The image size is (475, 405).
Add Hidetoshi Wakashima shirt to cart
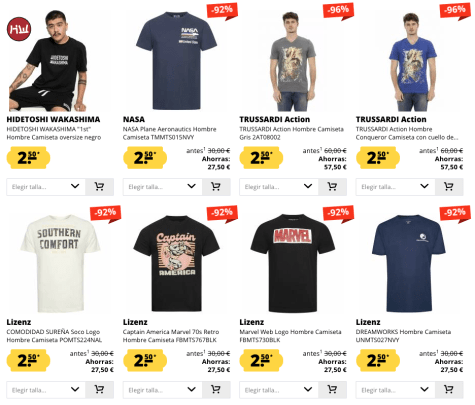pyautogui.click(x=99, y=187)
